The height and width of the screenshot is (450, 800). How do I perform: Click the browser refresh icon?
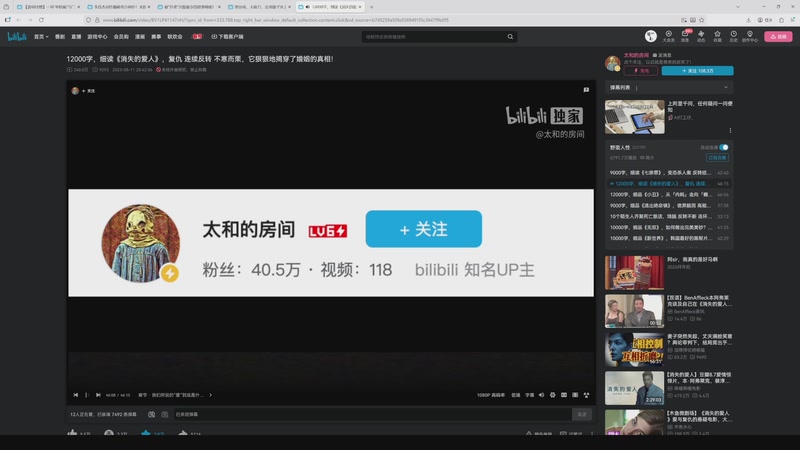click(x=41, y=20)
